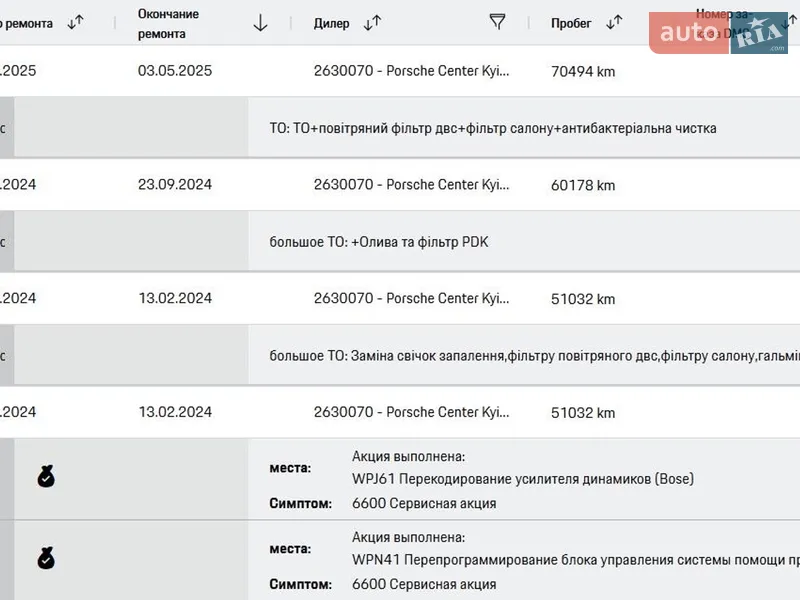Click the money bag icon for WPN41 action

pos(46,558)
